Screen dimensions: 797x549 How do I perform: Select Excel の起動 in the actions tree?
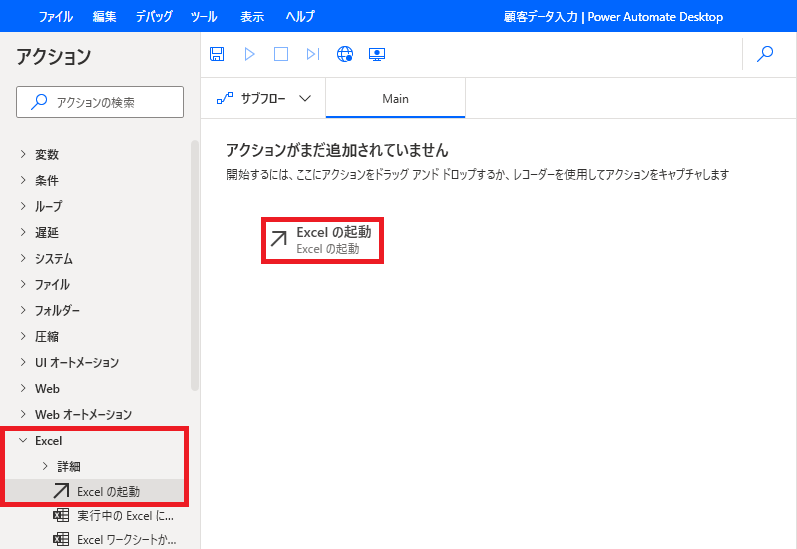tap(95, 491)
